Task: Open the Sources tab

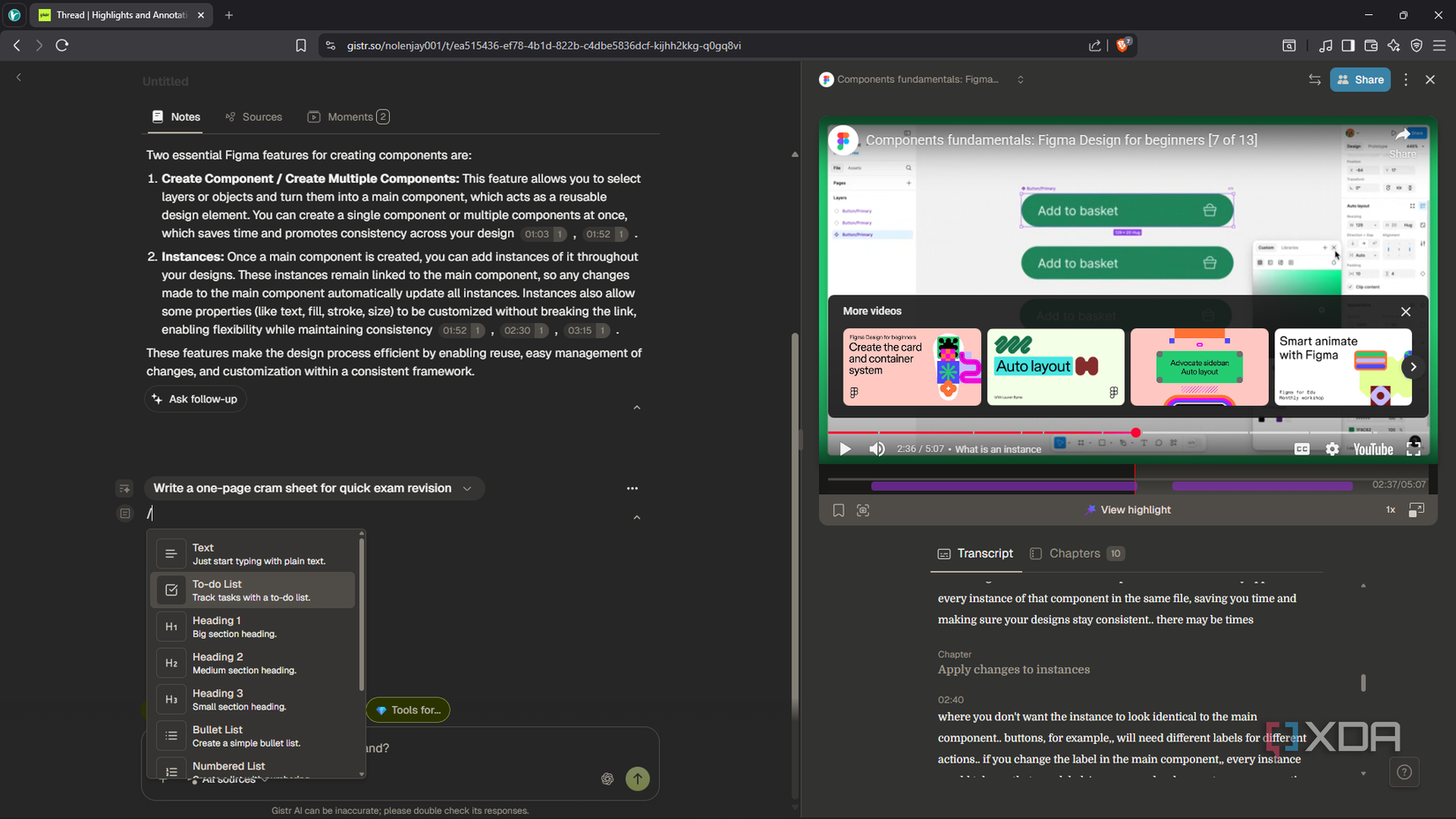Action: tap(253, 116)
